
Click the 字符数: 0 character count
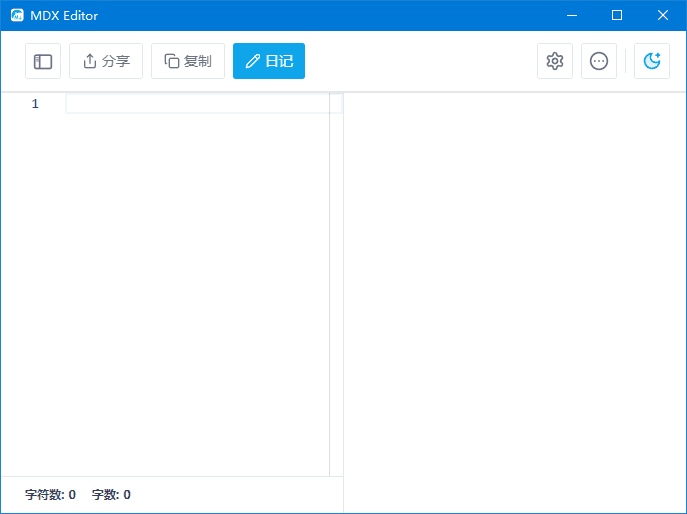pyautogui.click(x=50, y=495)
